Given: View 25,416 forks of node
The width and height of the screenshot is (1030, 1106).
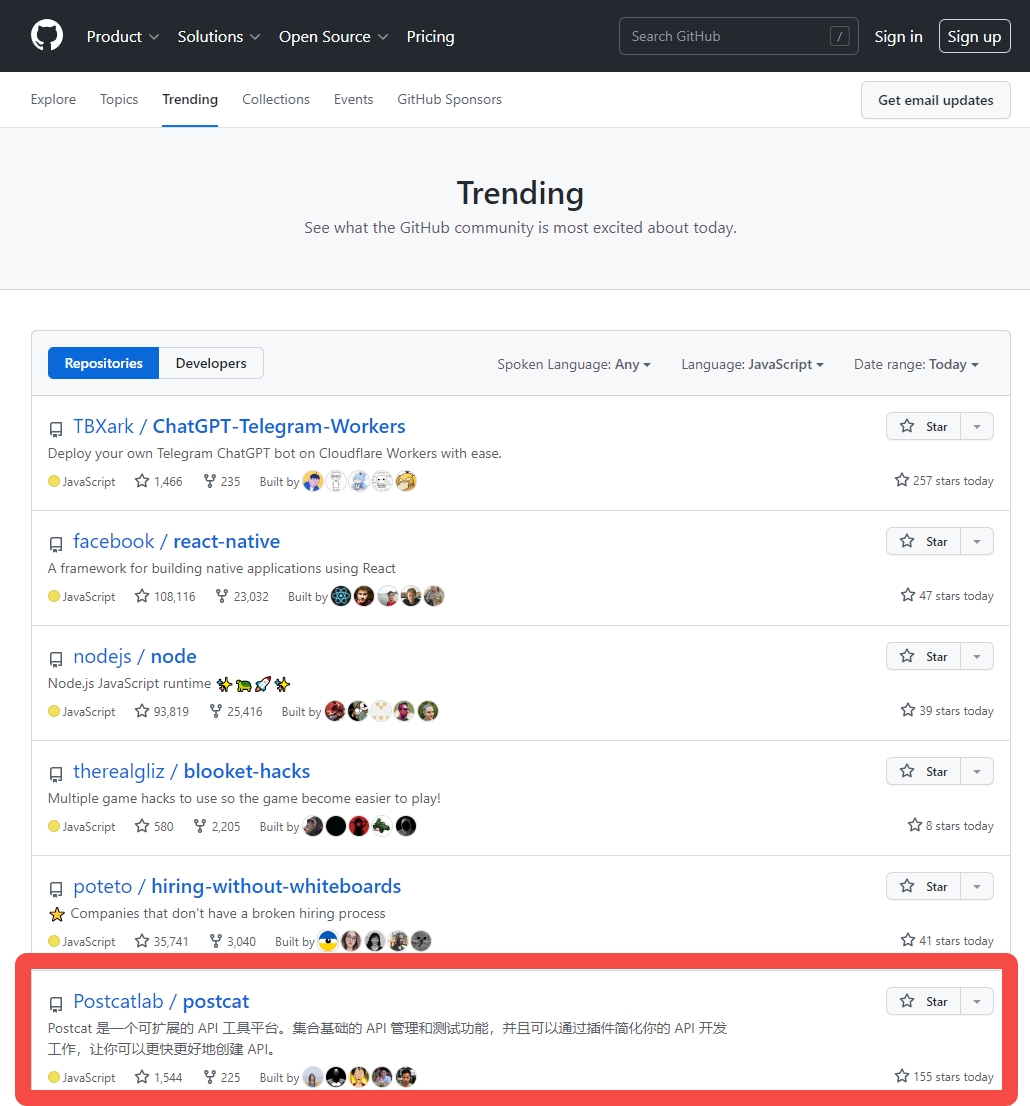Looking at the screenshot, I should 236,712.
